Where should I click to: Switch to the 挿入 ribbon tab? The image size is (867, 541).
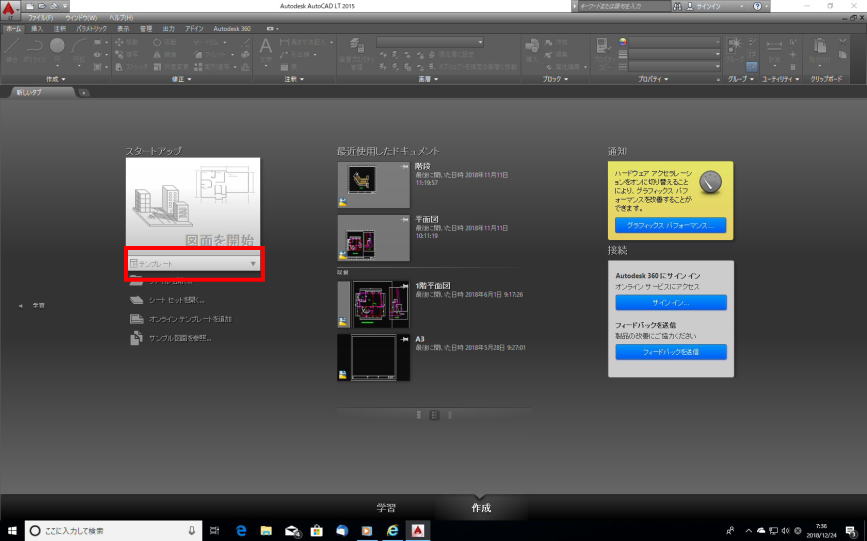click(x=36, y=28)
